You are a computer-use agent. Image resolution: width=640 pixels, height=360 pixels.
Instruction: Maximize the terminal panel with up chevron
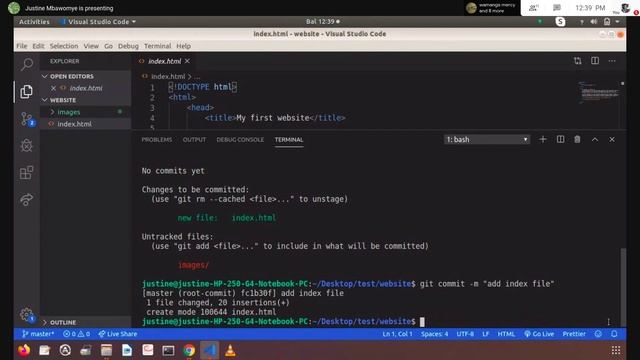(595, 140)
